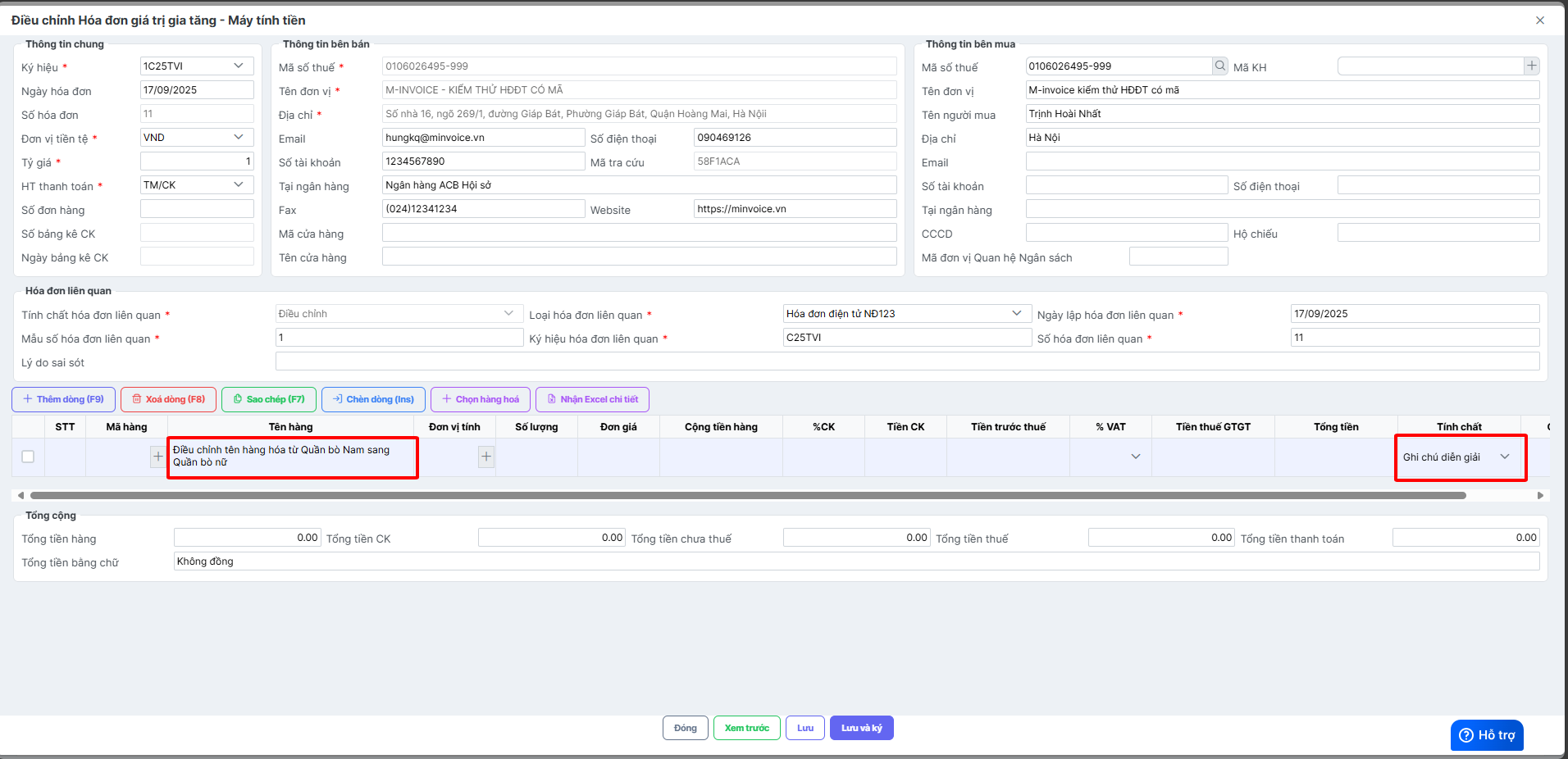Click the plus icon in Mã hàng cell
1568x759 pixels.
tap(157, 457)
